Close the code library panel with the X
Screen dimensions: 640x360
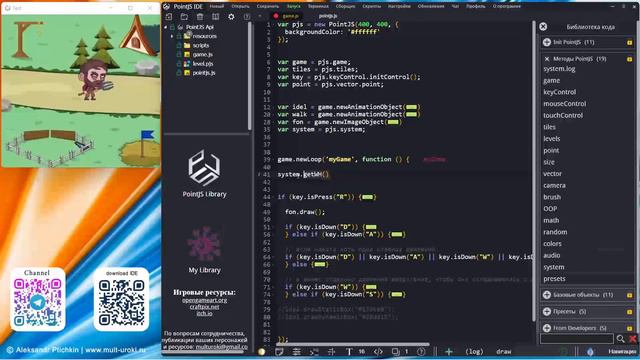(x=543, y=27)
